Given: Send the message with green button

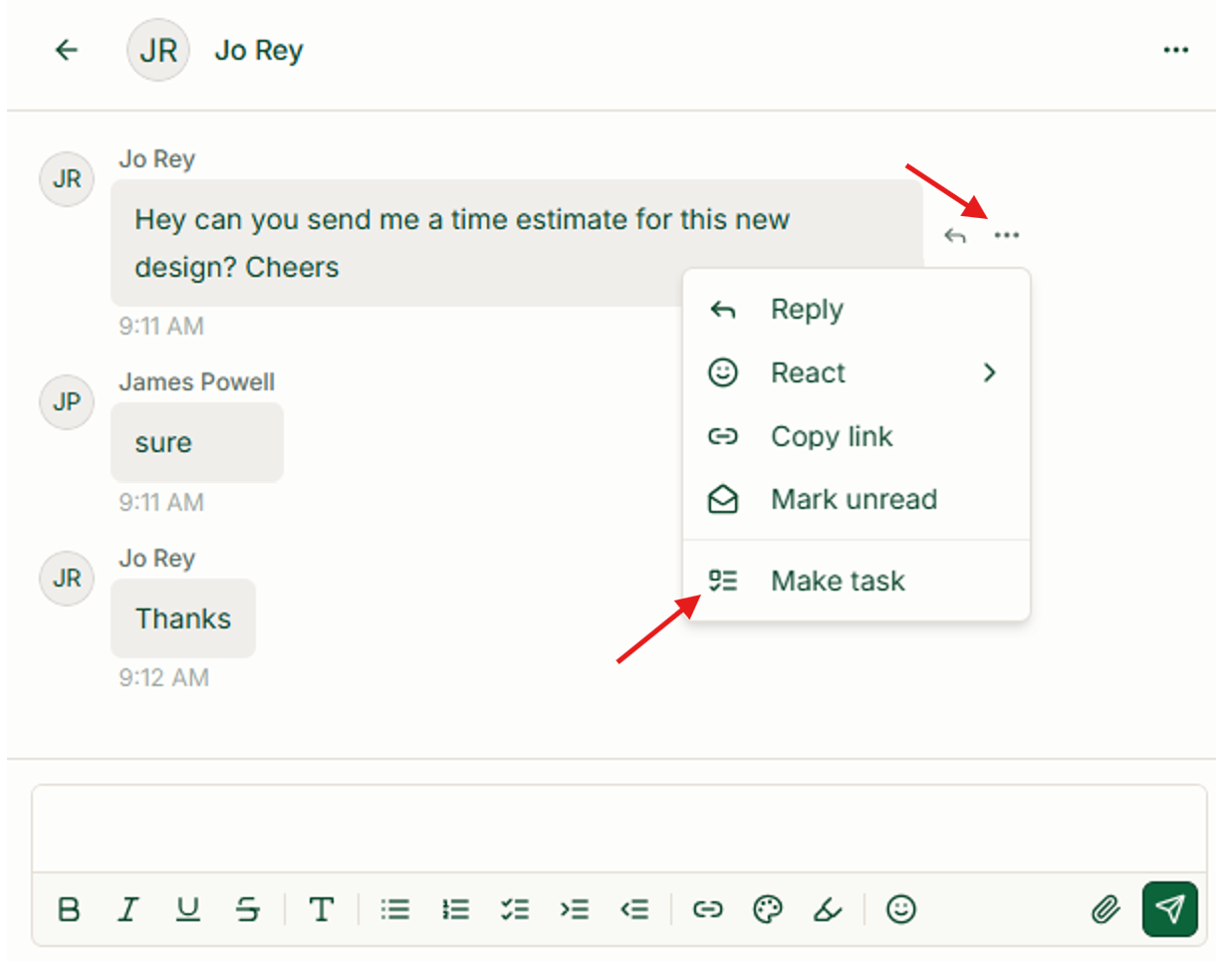Looking at the screenshot, I should tap(1169, 909).
